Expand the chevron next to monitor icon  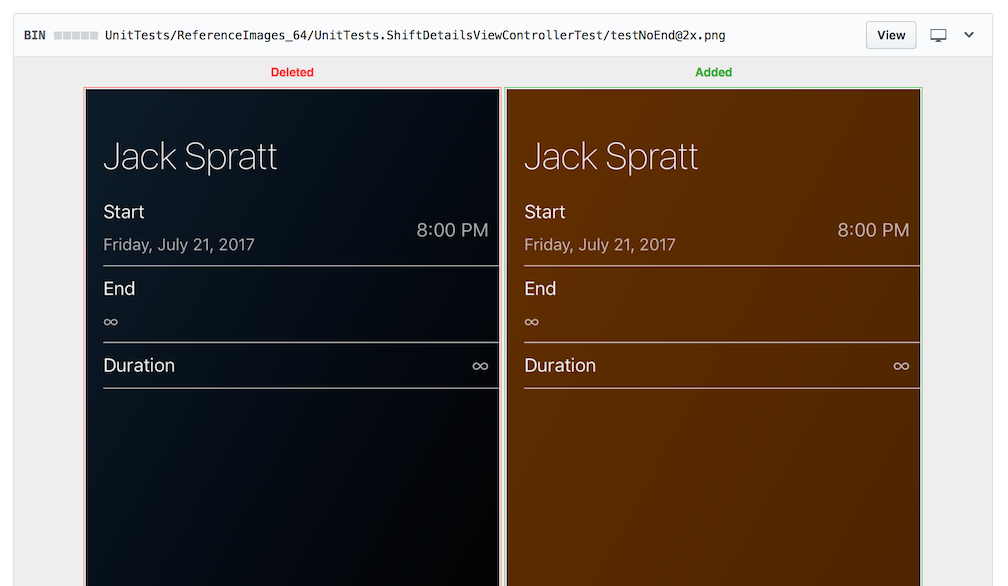point(968,35)
